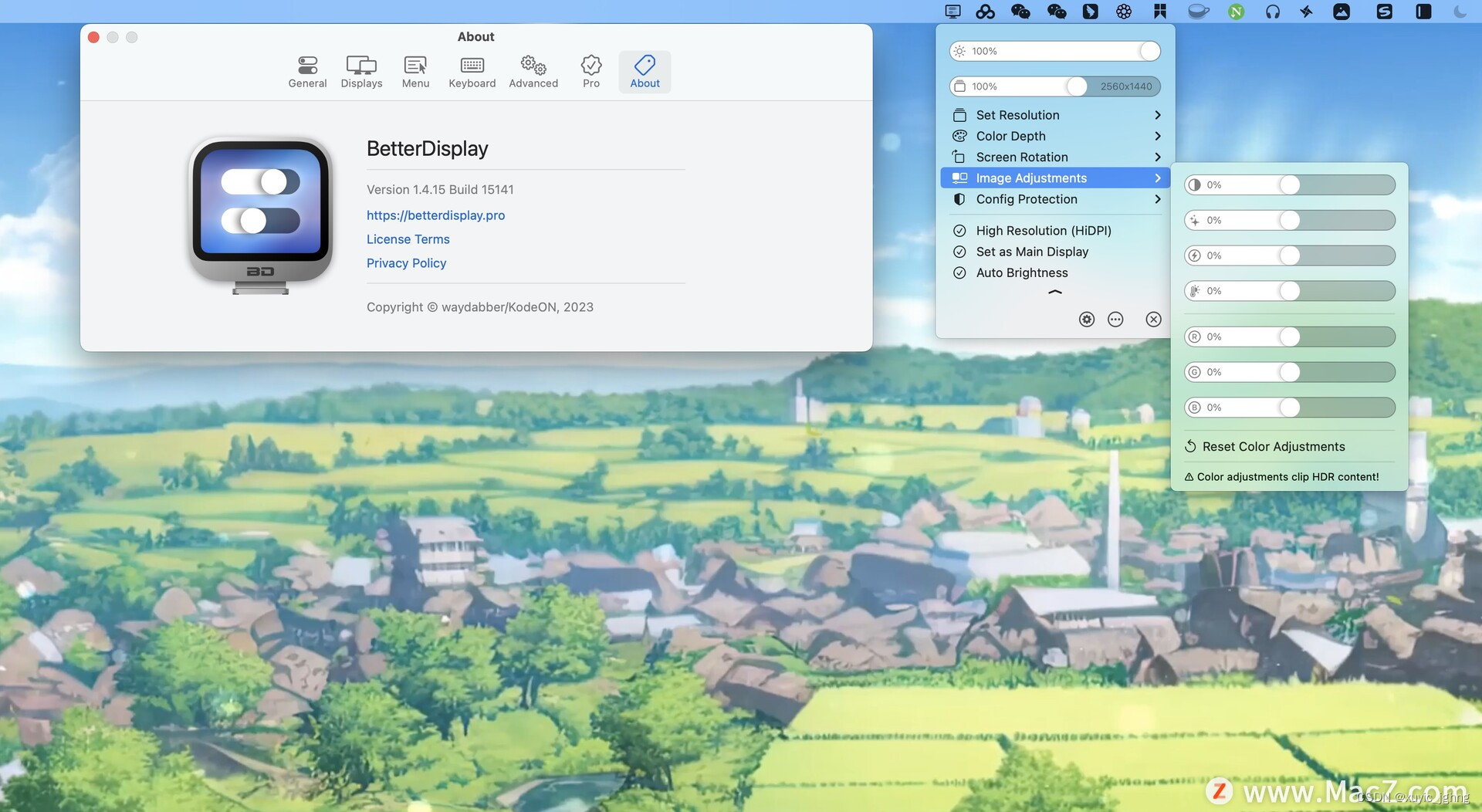Image resolution: width=1482 pixels, height=812 pixels.
Task: Expand the Config Protection submenu
Action: [x=1055, y=199]
